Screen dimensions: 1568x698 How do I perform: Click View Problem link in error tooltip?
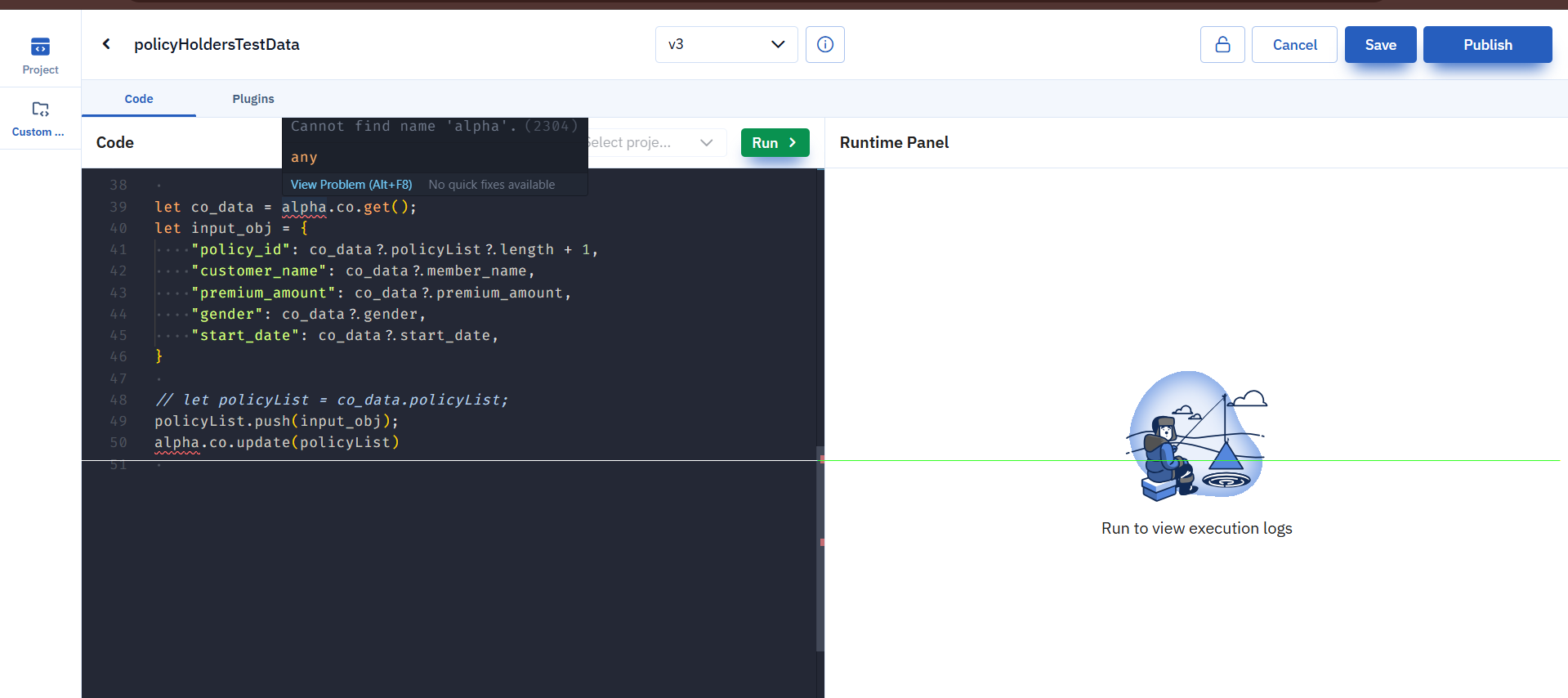pyautogui.click(x=351, y=185)
